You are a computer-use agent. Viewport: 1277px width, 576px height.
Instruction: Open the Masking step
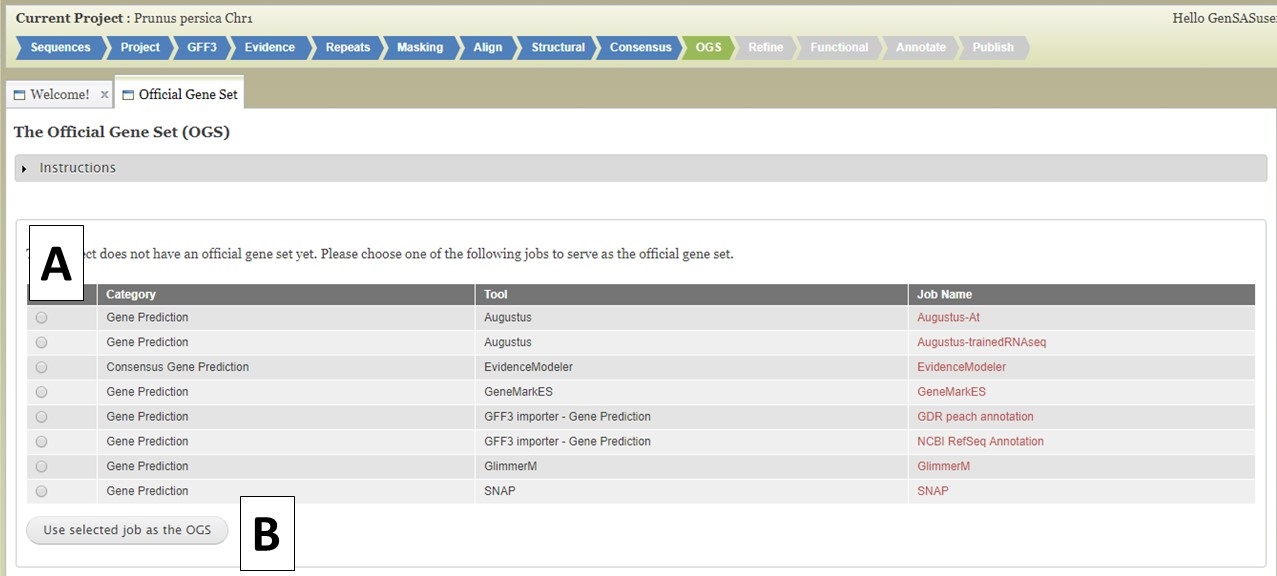coord(419,47)
